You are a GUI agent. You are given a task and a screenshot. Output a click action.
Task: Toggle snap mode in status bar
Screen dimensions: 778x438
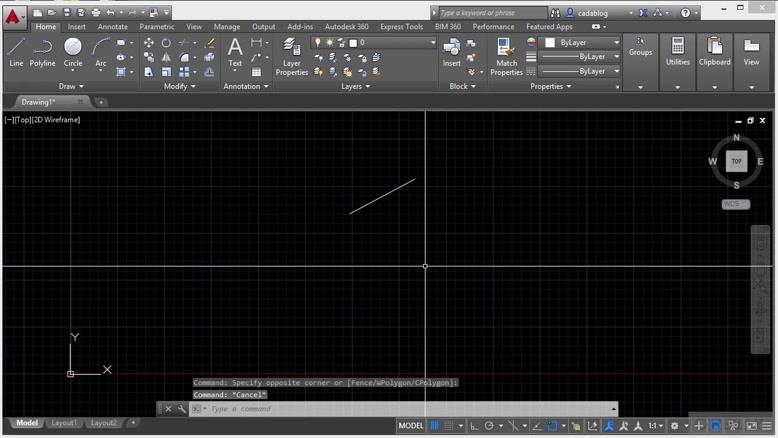pyautogui.click(x=448, y=426)
